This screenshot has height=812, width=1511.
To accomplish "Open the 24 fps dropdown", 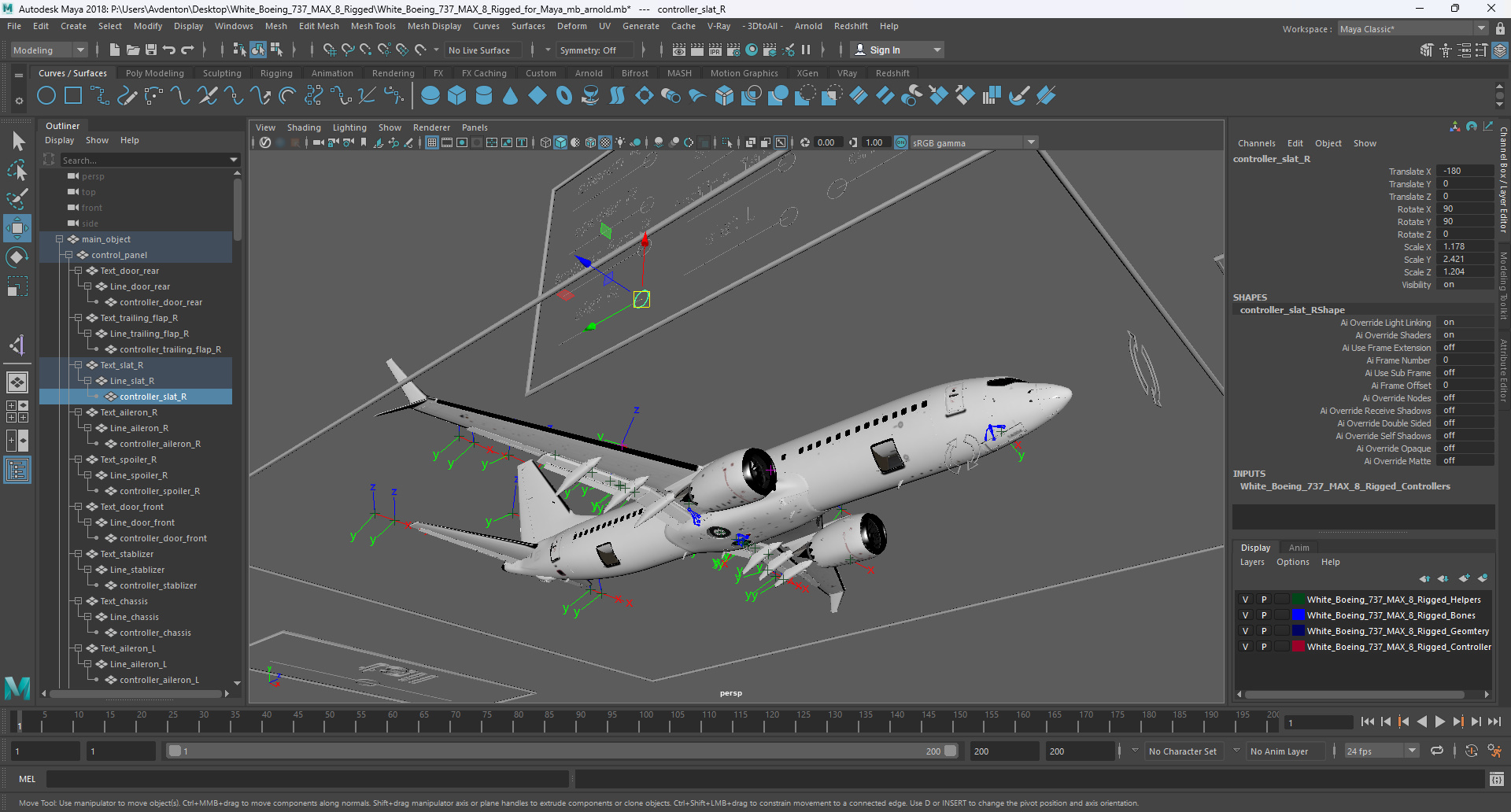I will [1381, 751].
